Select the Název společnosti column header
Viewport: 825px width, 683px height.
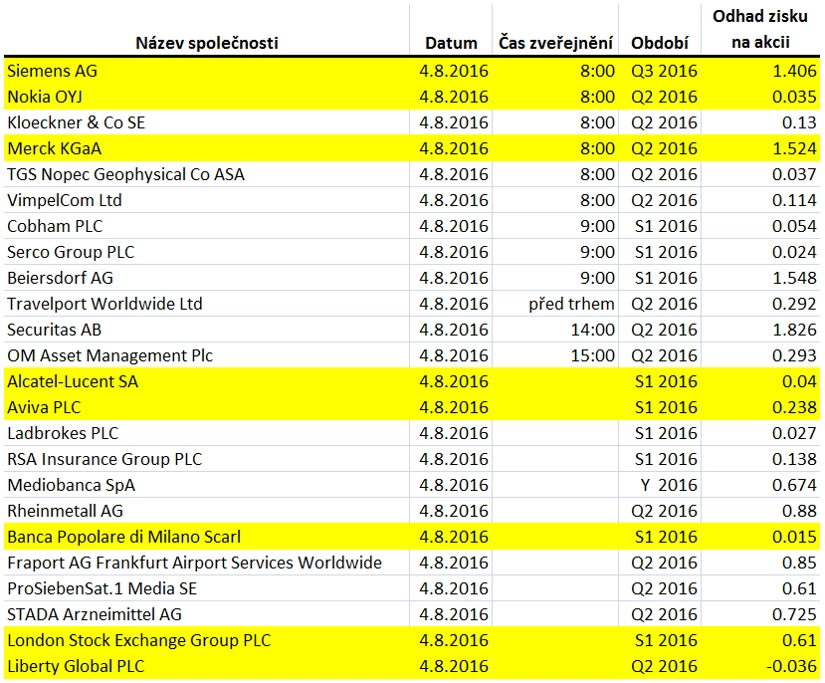[207, 43]
